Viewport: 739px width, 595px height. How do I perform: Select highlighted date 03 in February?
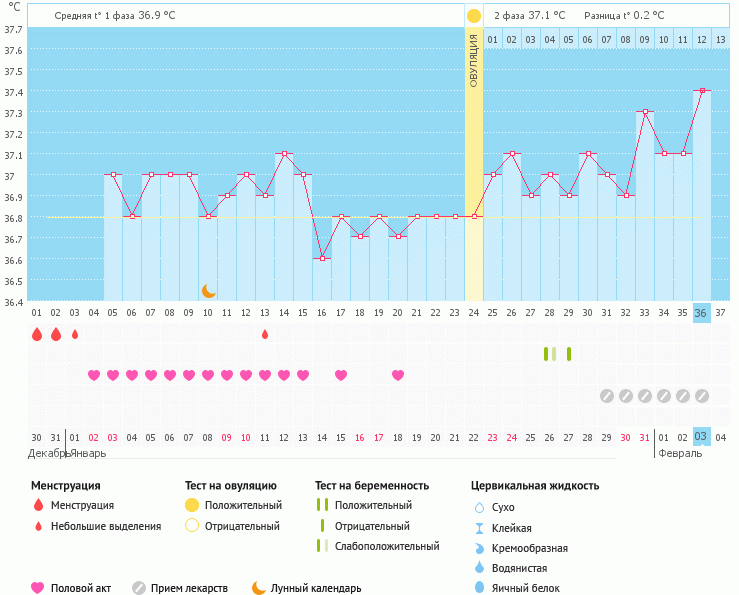pos(701,437)
